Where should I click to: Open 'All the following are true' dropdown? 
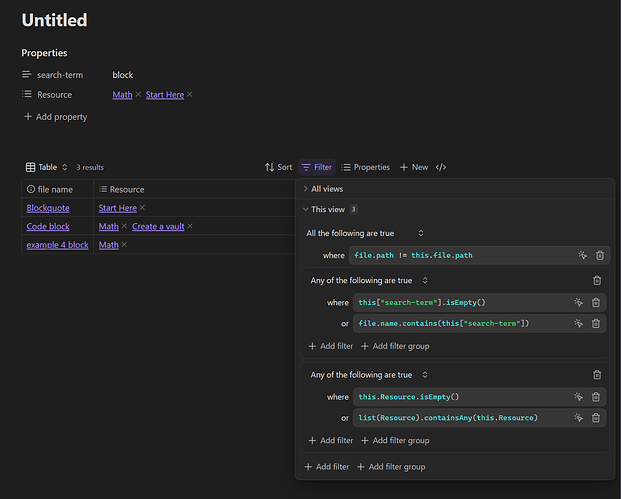pyautogui.click(x=365, y=233)
